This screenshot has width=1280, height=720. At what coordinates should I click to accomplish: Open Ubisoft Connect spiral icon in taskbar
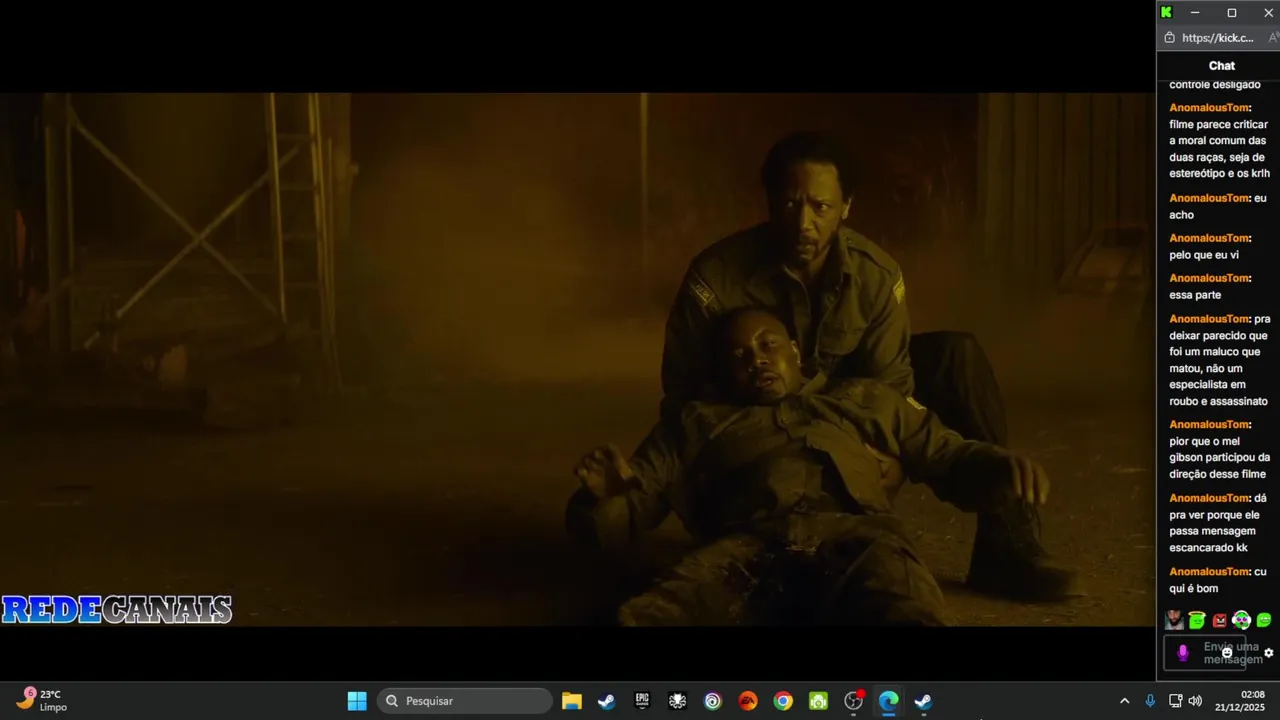(x=712, y=701)
